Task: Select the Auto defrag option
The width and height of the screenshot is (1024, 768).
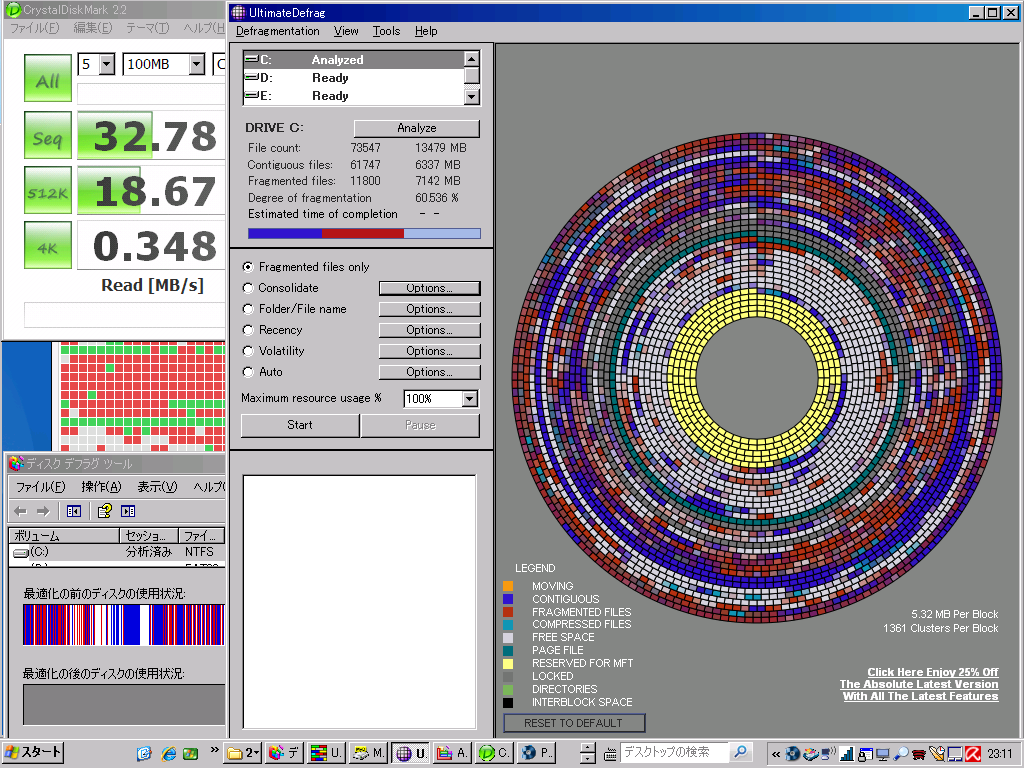Action: point(249,372)
